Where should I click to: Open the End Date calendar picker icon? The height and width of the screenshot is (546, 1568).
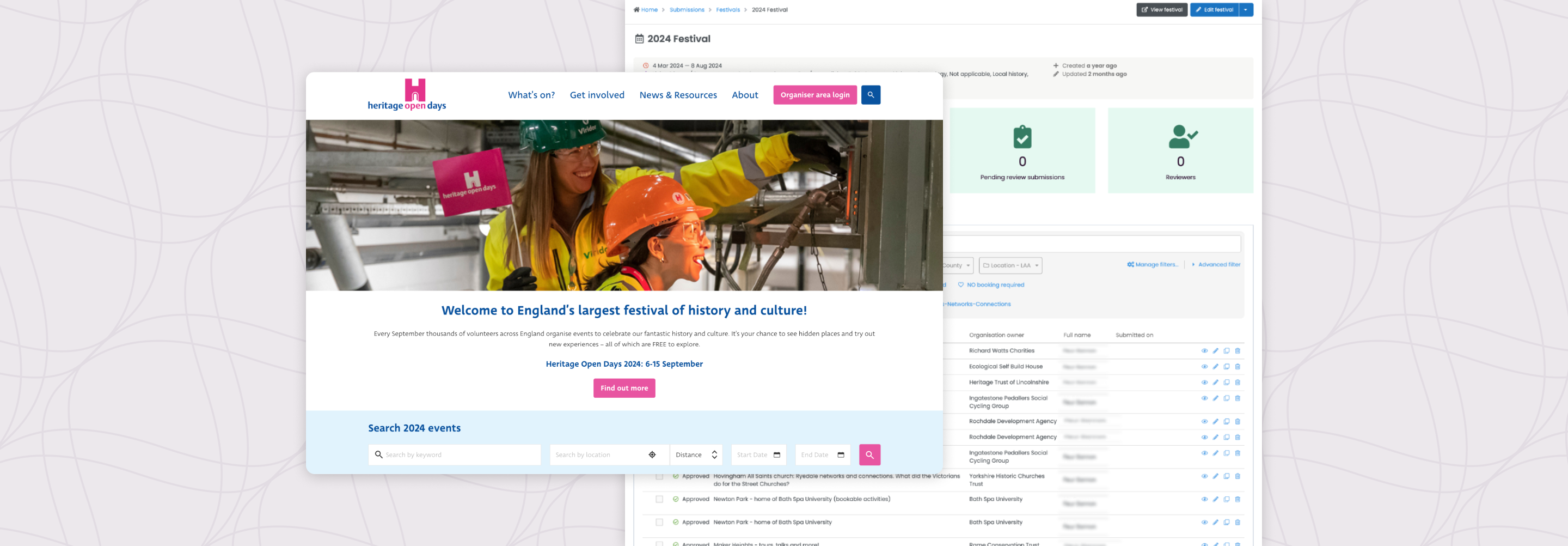click(x=841, y=454)
